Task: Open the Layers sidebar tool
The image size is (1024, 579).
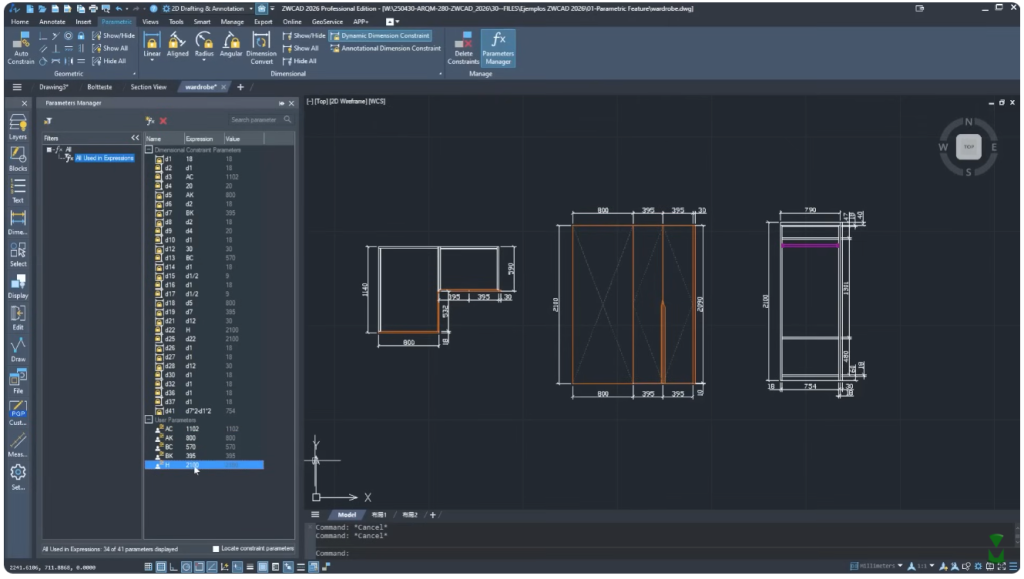Action: pyautogui.click(x=18, y=127)
